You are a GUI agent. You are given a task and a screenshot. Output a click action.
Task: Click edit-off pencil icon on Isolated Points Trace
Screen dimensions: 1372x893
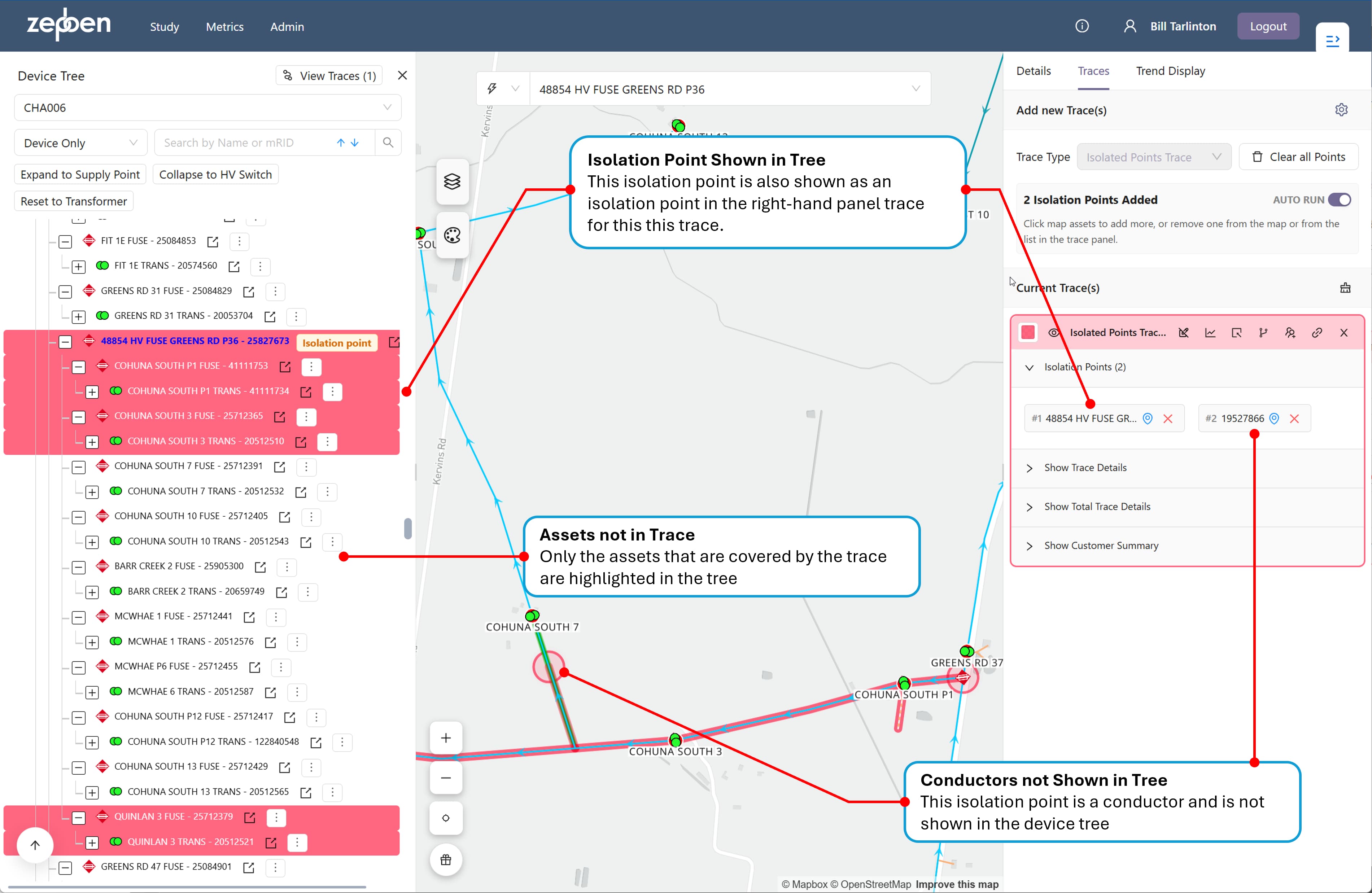(1184, 333)
